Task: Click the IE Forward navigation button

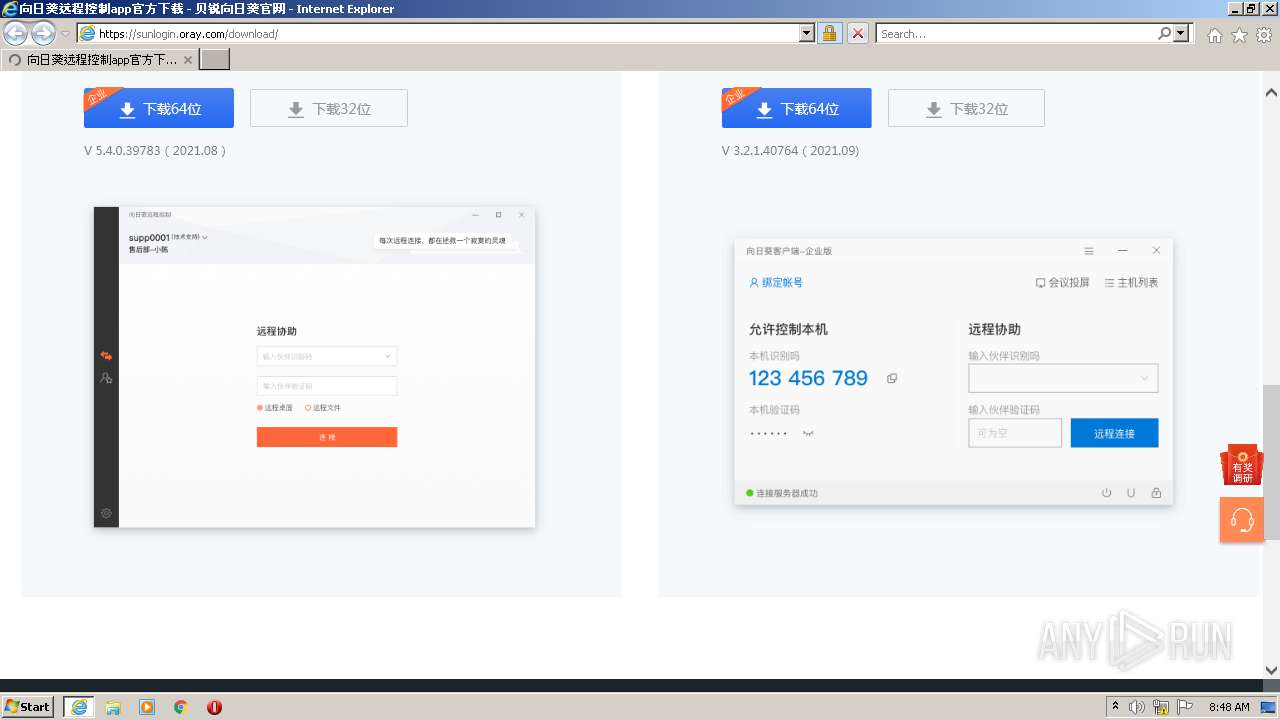Action: pos(43,34)
